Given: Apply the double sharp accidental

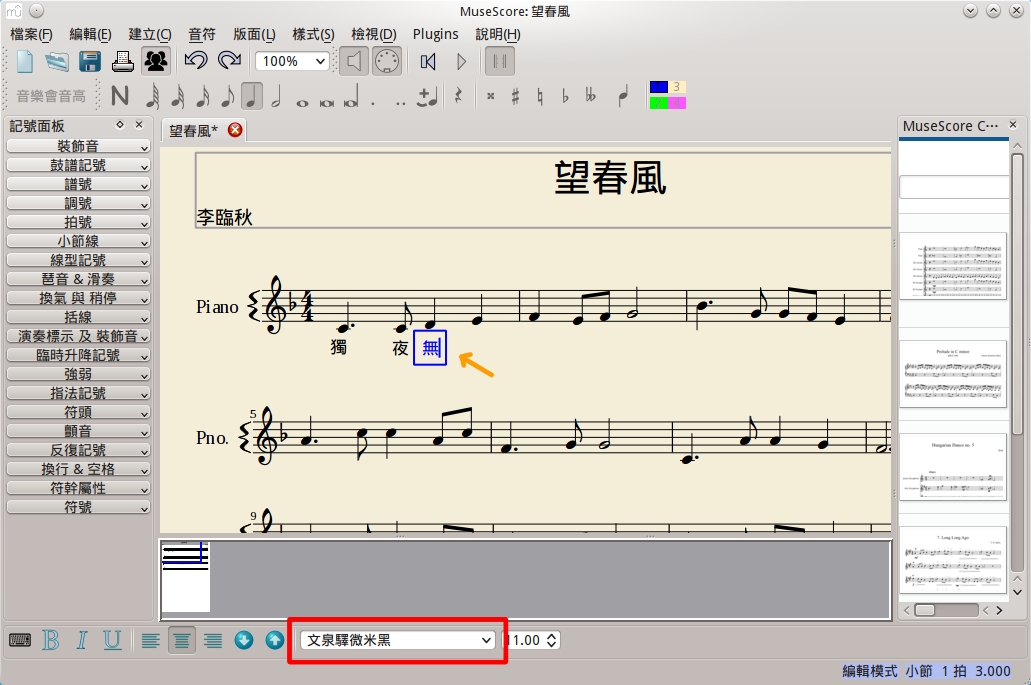Looking at the screenshot, I should click(x=491, y=97).
